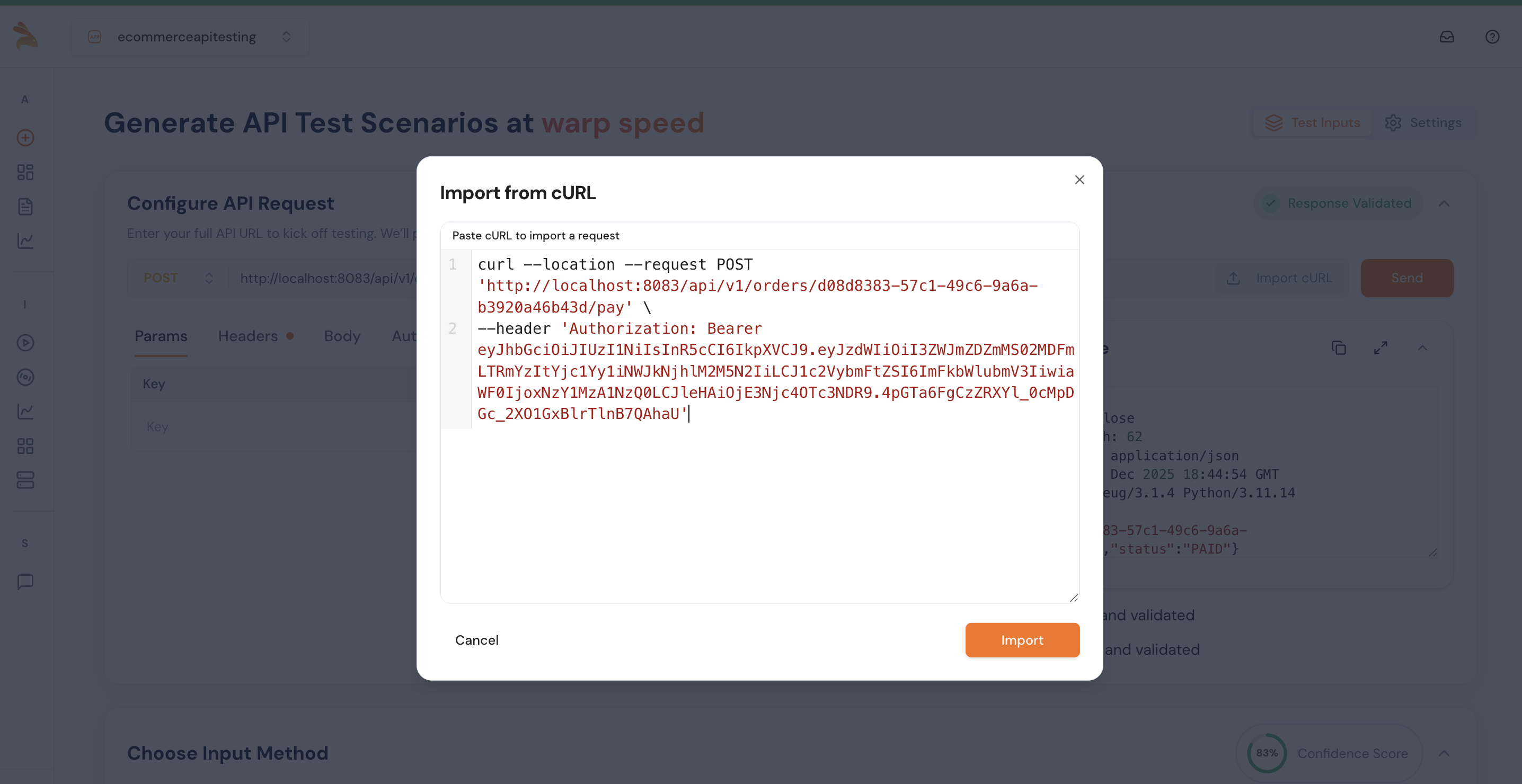Image resolution: width=1522 pixels, height=784 pixels.
Task: Open the POST method dropdown
Action: click(x=177, y=278)
